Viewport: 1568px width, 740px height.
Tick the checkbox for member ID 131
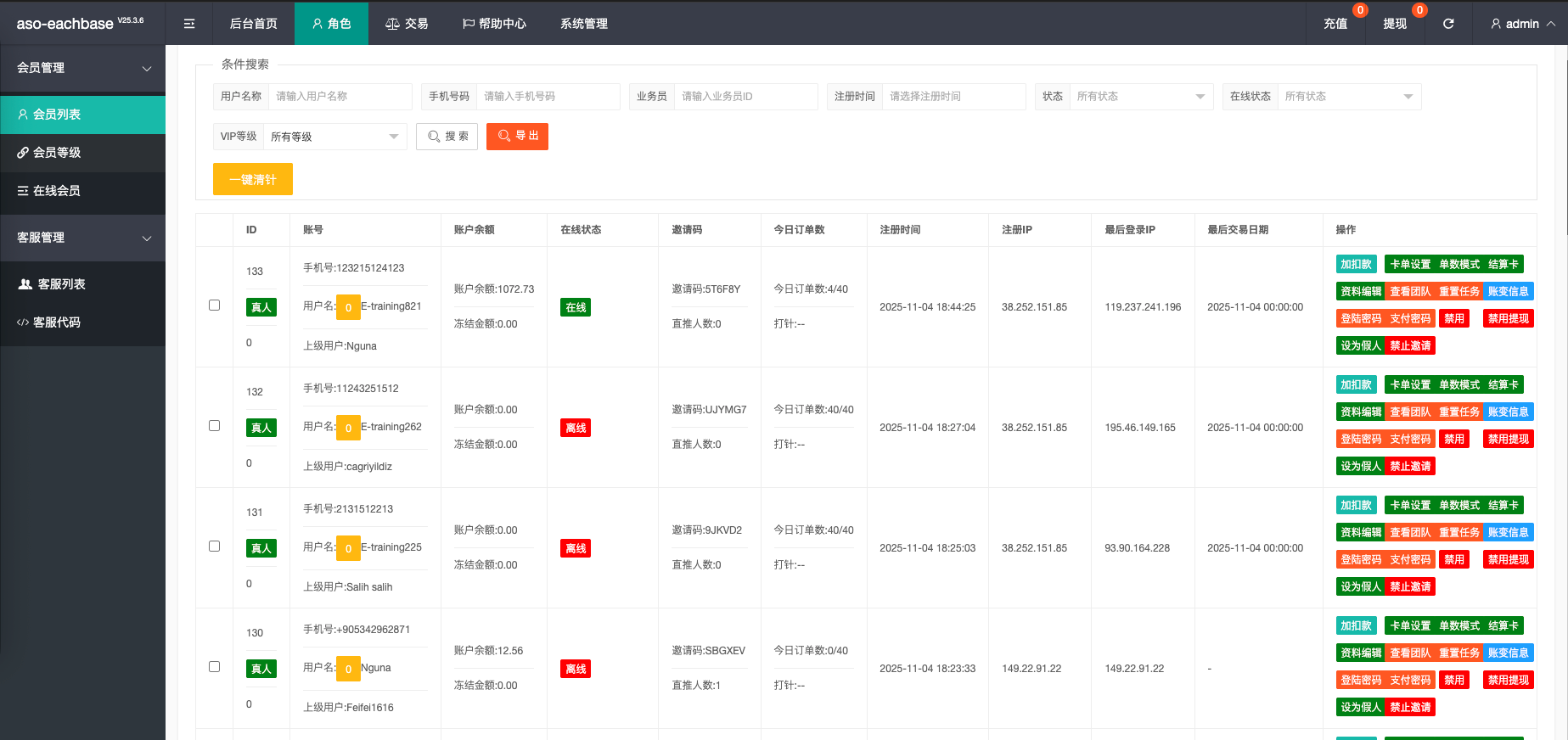pos(214,547)
